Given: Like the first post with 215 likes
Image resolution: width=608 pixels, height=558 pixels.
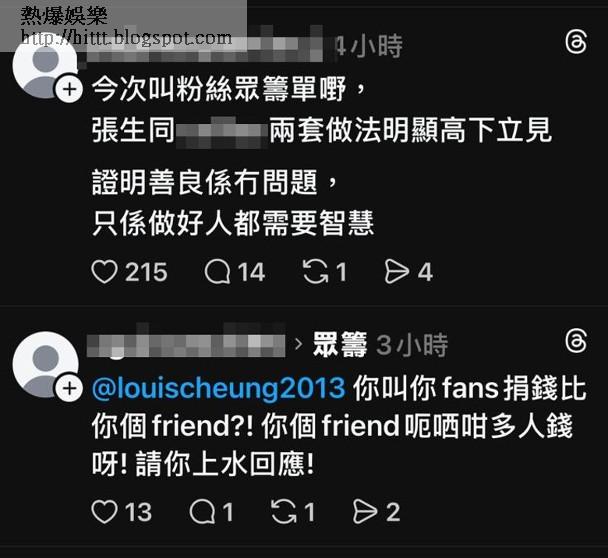Looking at the screenshot, I should tap(104, 272).
